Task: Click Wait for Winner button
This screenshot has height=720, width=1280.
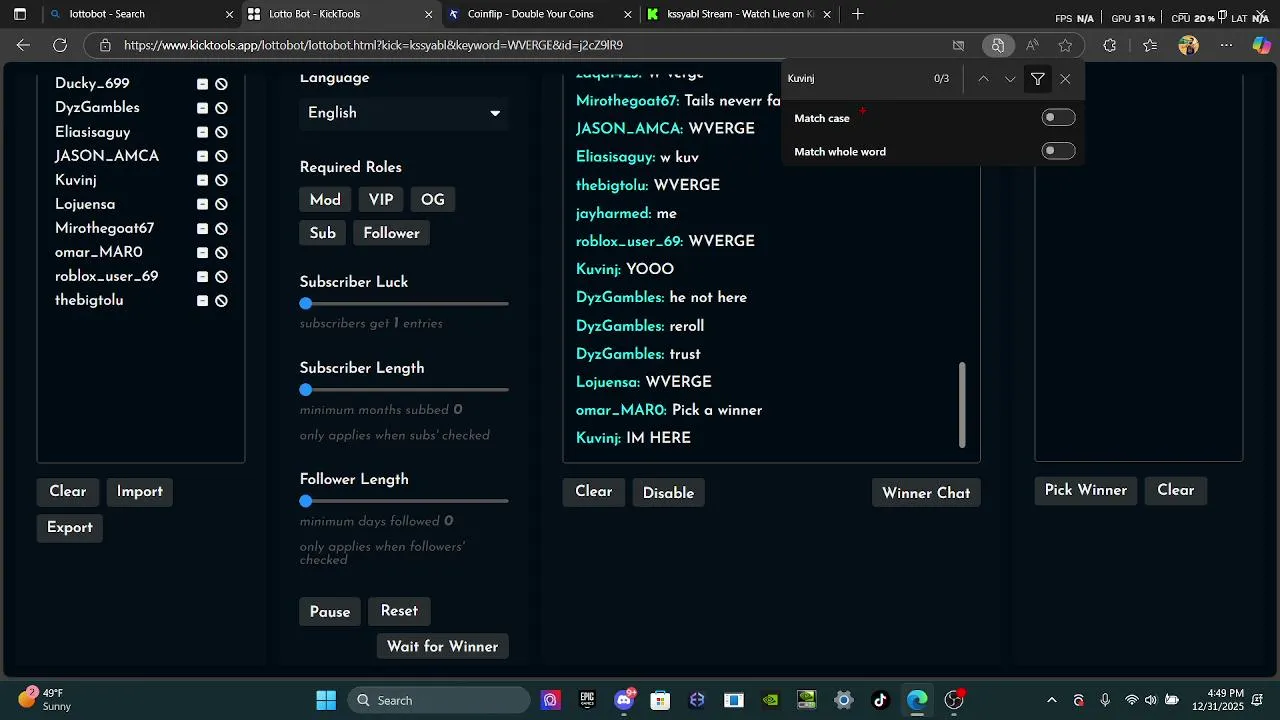Action: click(x=442, y=647)
